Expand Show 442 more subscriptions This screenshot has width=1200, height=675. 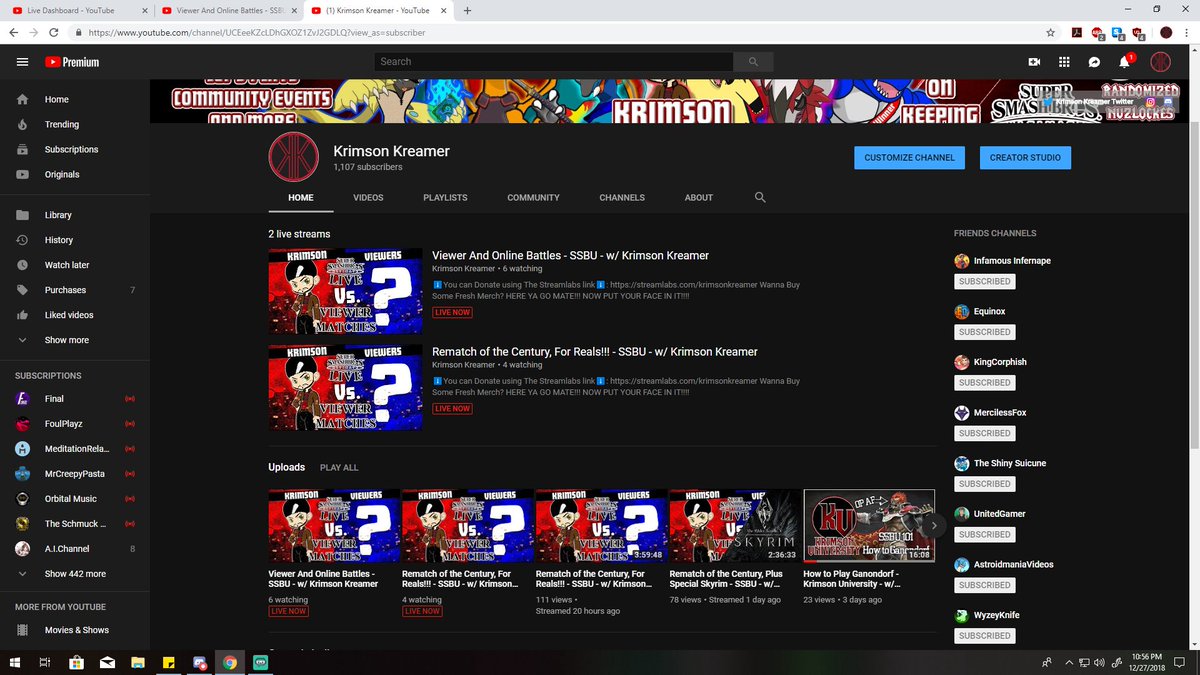[75, 574]
